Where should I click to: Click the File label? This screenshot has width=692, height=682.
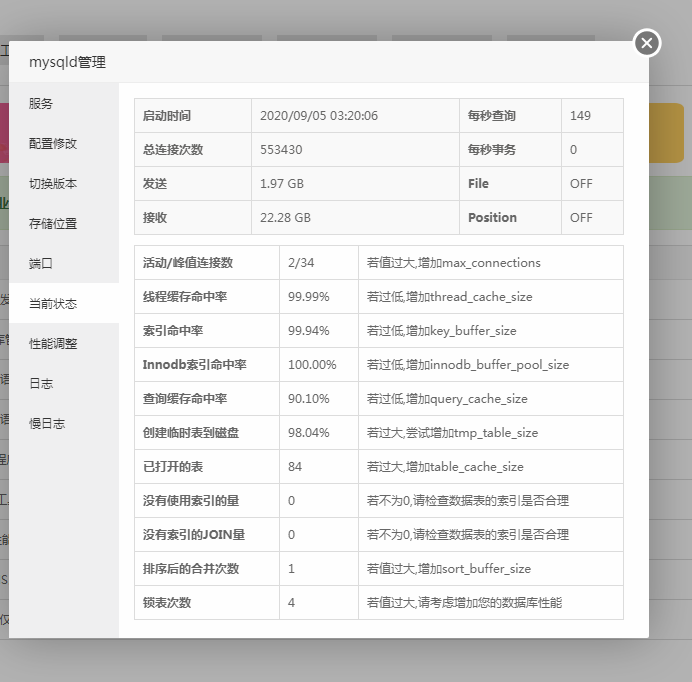tap(478, 184)
